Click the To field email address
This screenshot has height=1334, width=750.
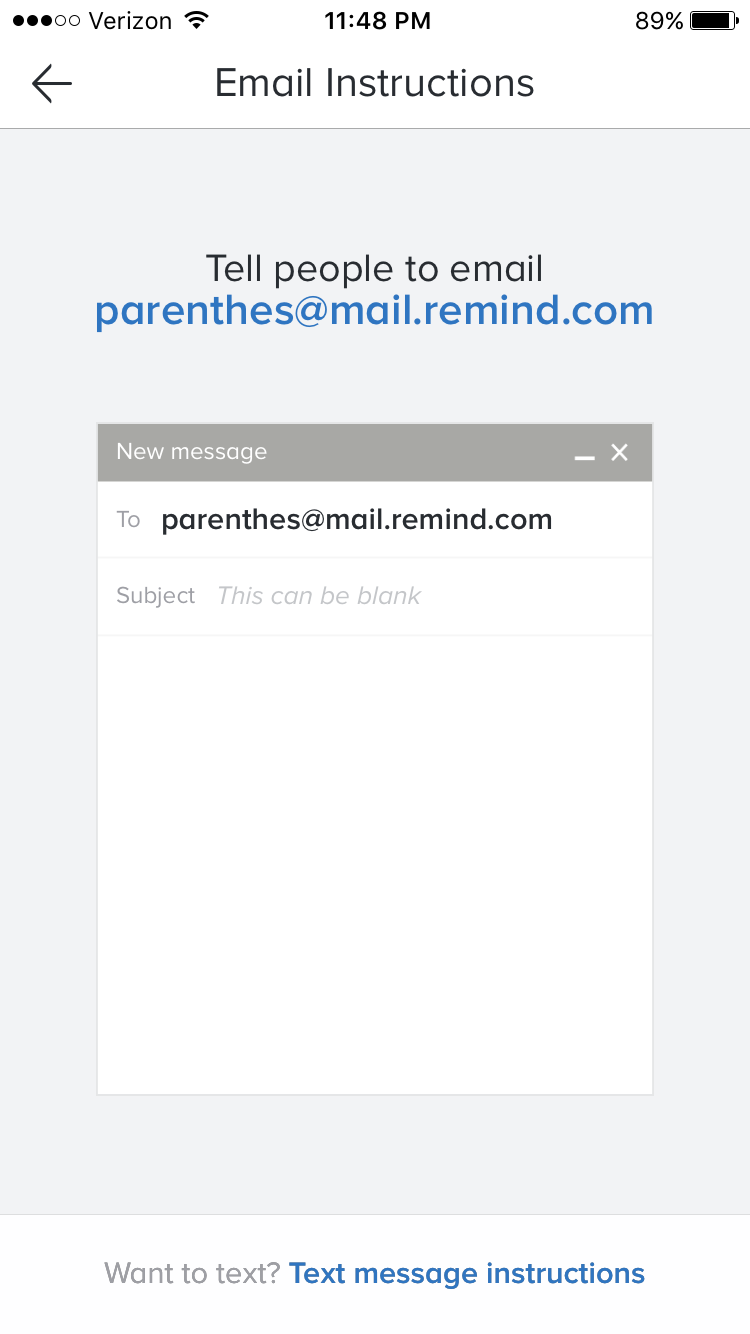pyautogui.click(x=357, y=520)
